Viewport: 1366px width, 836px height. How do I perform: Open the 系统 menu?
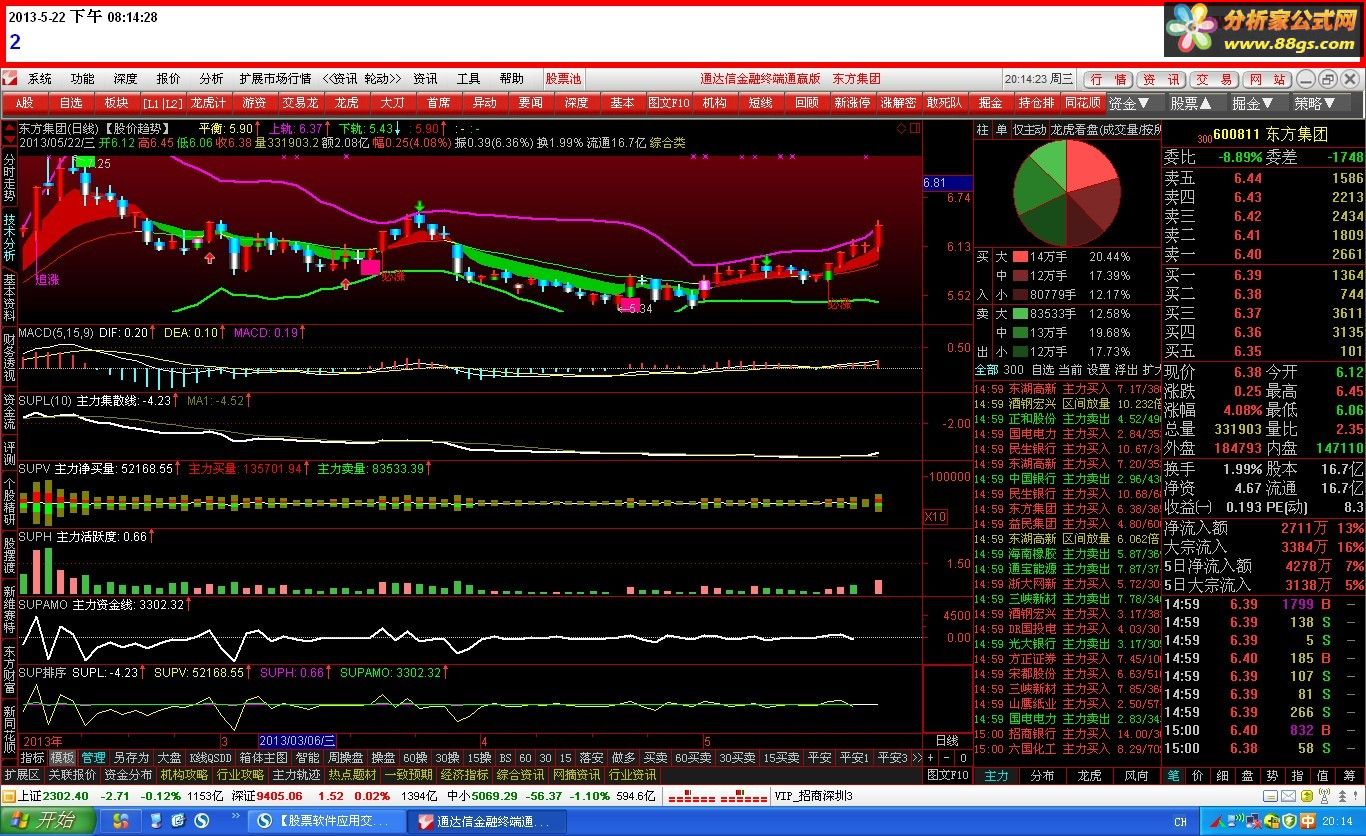(40, 78)
